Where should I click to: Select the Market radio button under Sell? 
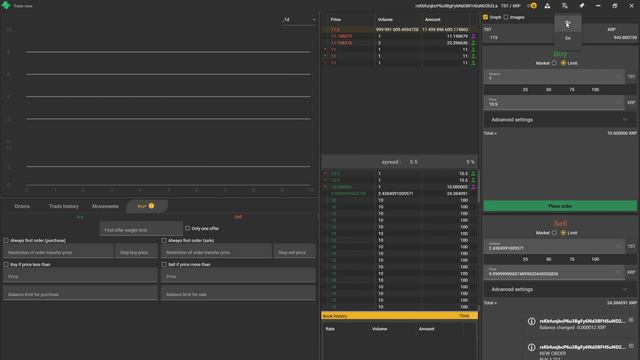[x=554, y=233]
